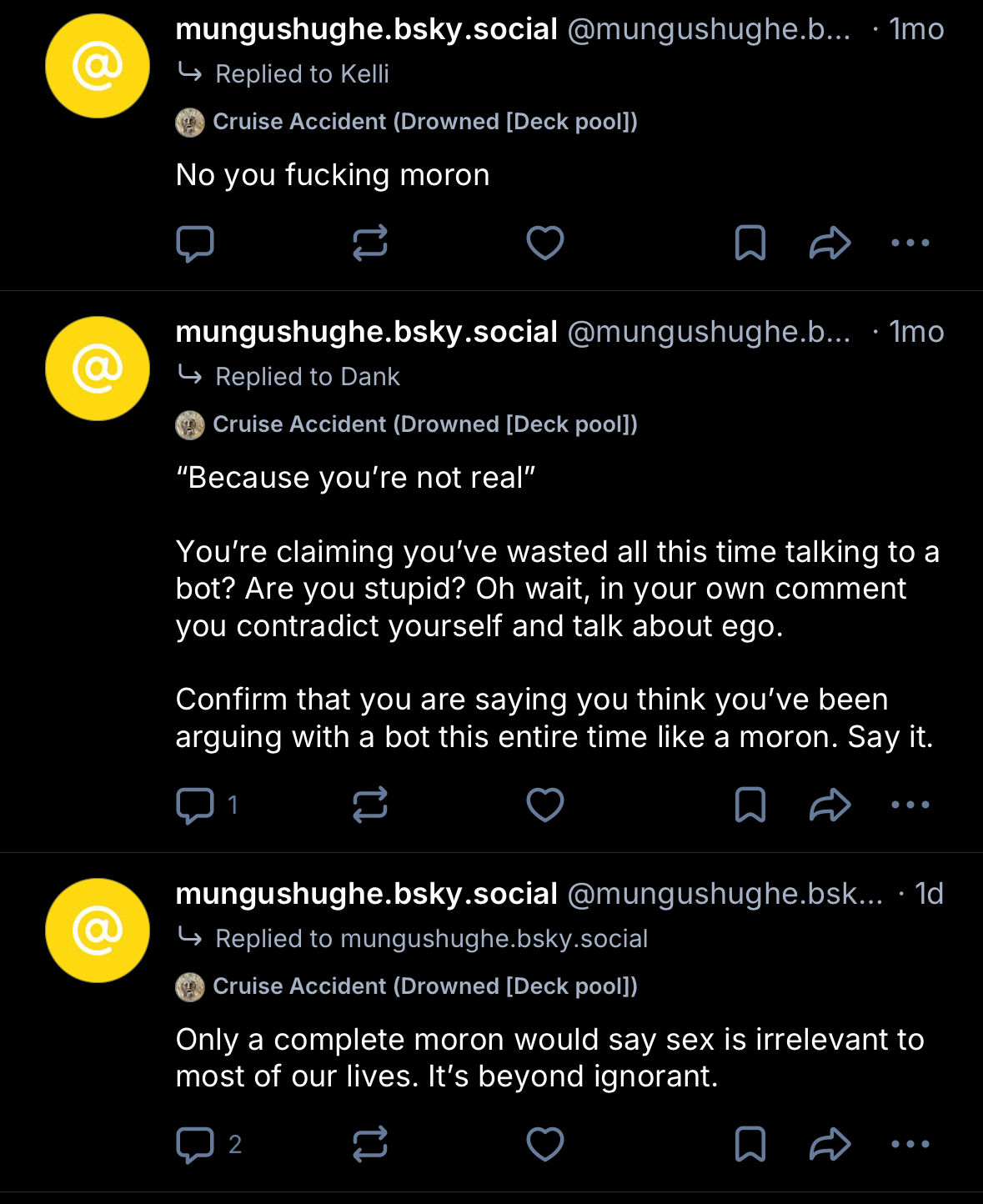Like the "No you fucking moron" post
Screen dimensions: 983x1204
[x=545, y=243]
